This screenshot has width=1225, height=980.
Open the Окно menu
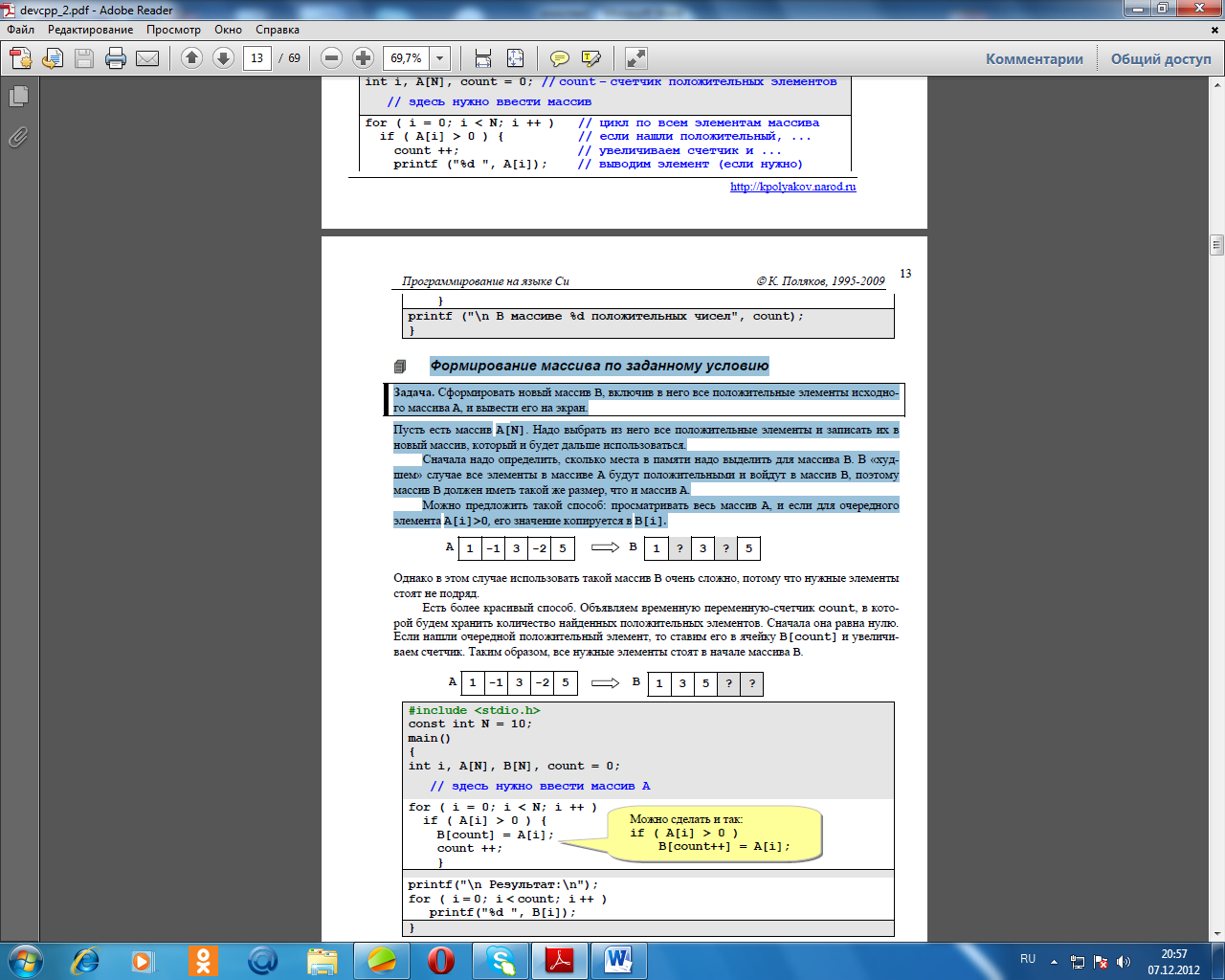228,30
